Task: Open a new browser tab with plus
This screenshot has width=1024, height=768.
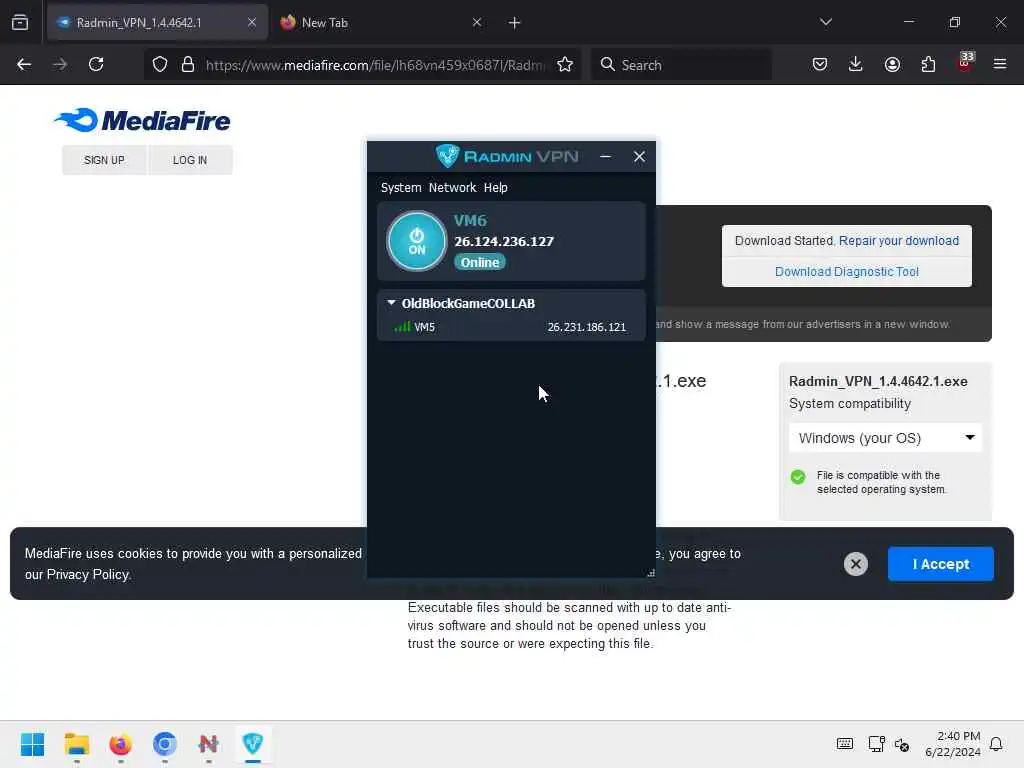Action: pos(515,23)
